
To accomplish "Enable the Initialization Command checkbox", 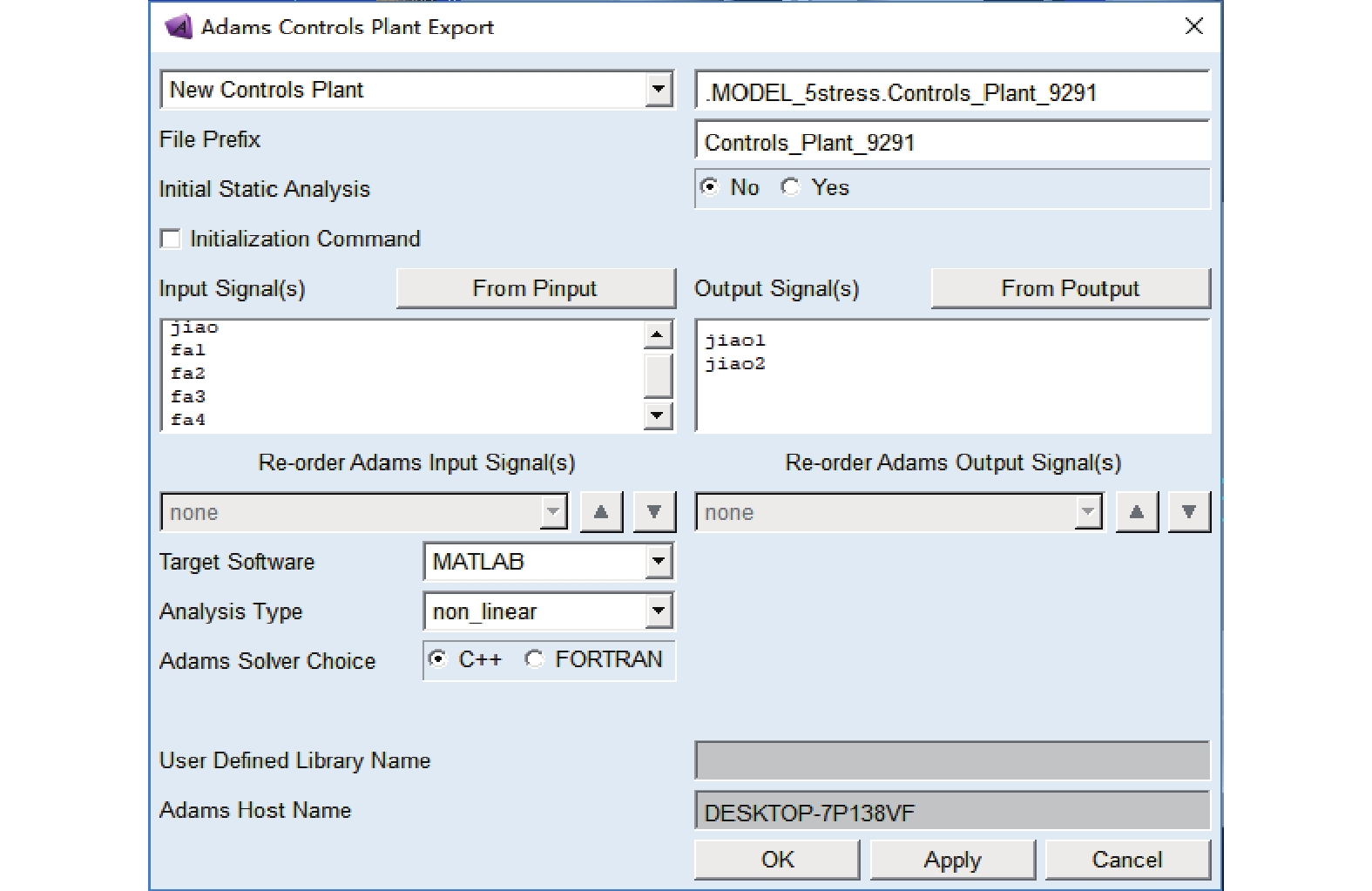I will tap(171, 239).
